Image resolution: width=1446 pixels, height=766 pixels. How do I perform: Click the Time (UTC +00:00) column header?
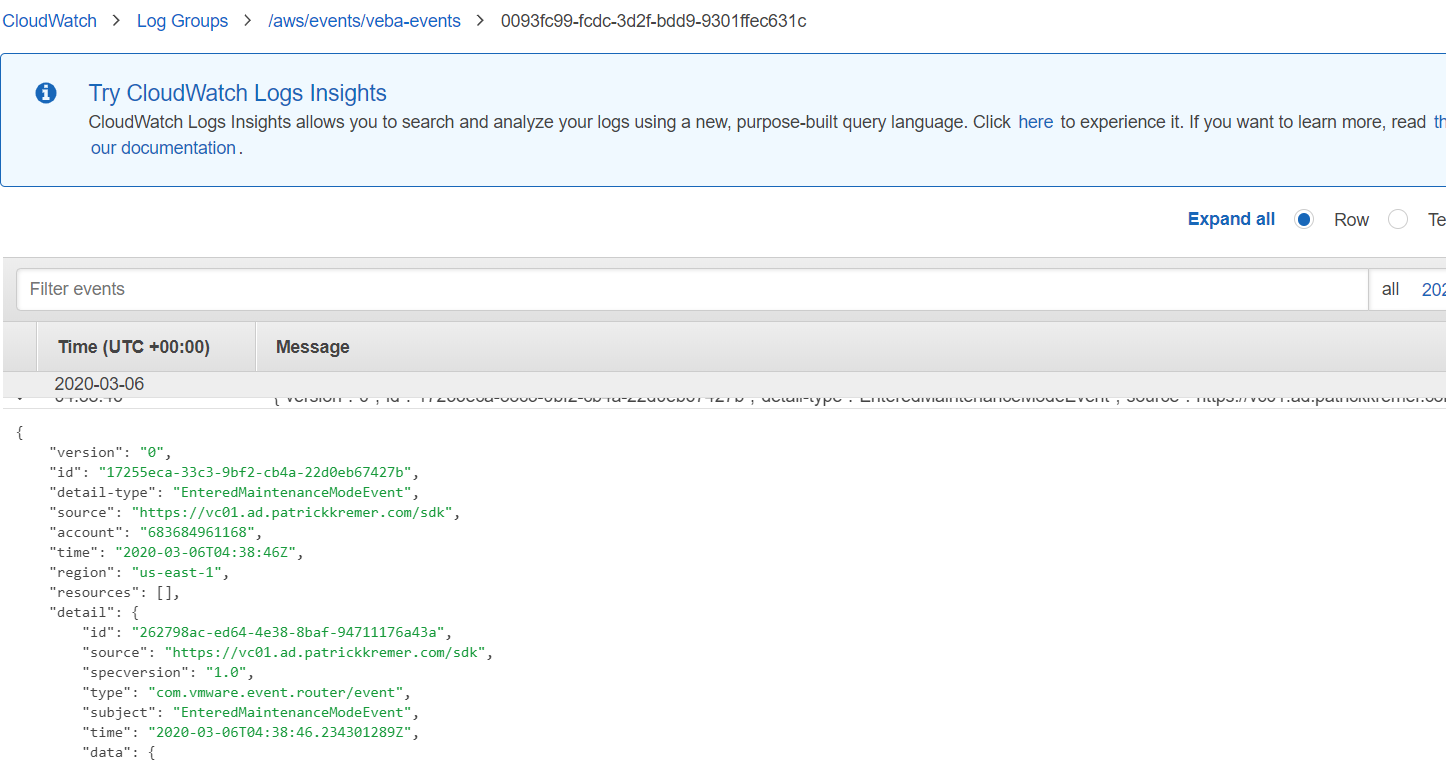point(134,347)
